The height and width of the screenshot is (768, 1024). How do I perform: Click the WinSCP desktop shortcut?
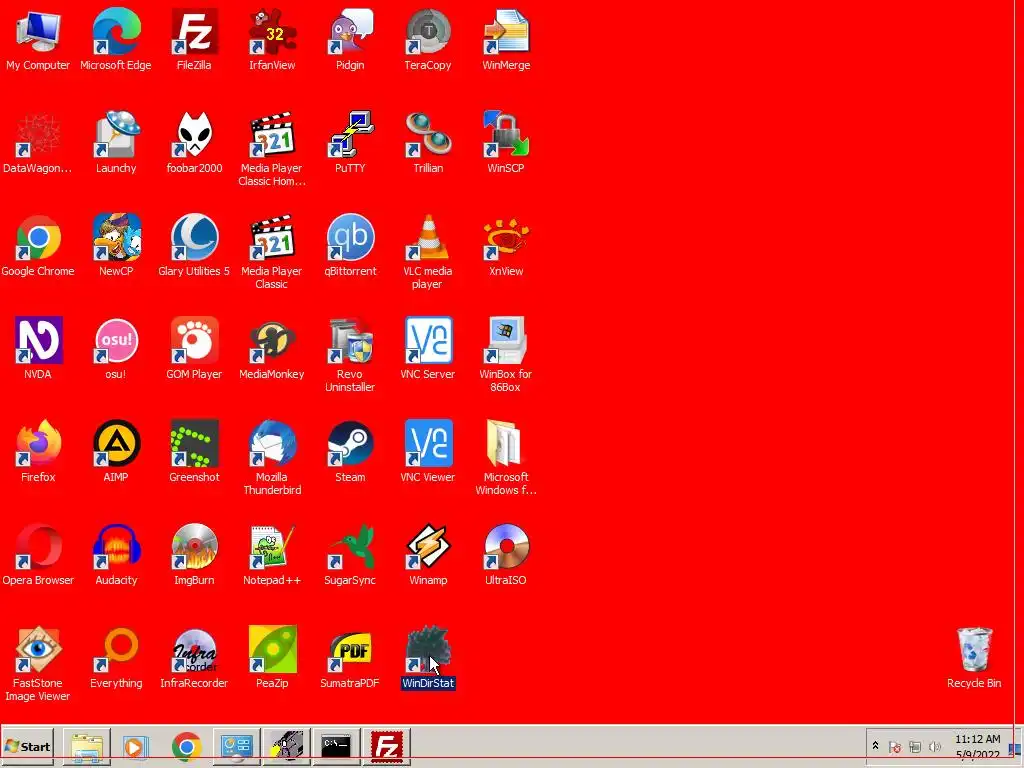pos(506,135)
